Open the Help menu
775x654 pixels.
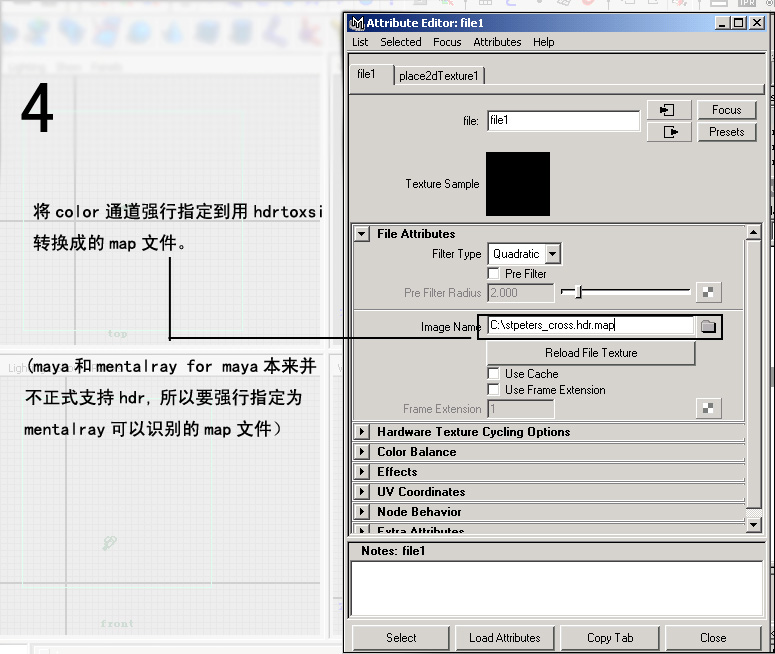point(544,42)
